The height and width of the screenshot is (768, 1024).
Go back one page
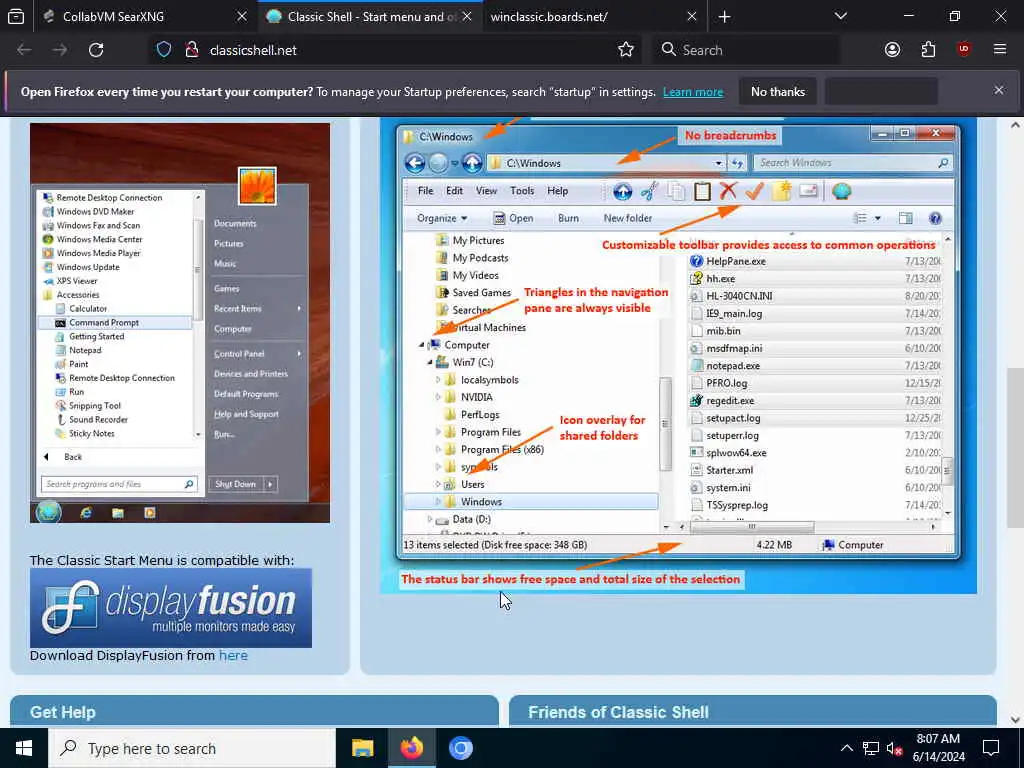(x=24, y=50)
